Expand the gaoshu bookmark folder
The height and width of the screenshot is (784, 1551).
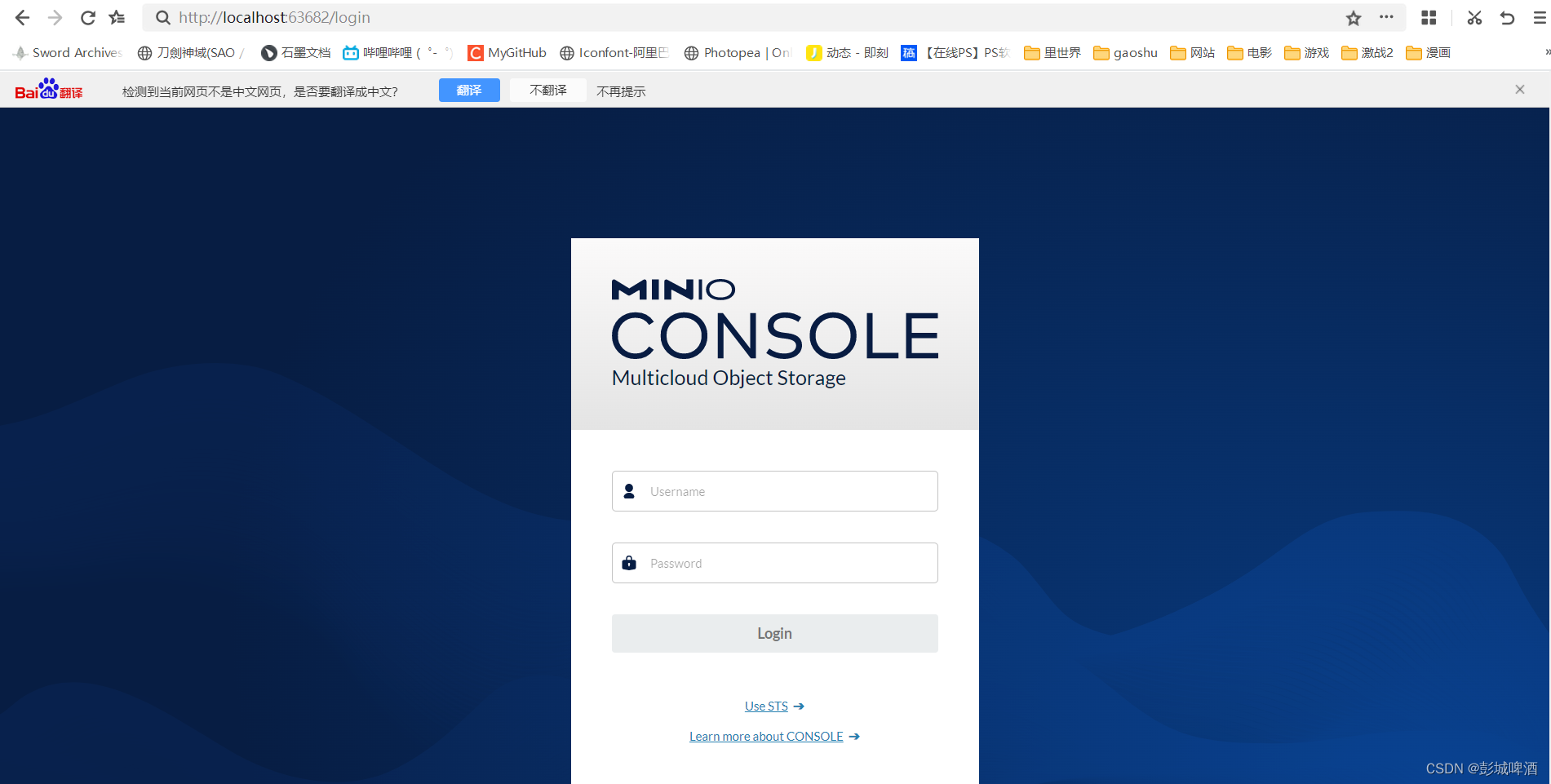[1125, 52]
